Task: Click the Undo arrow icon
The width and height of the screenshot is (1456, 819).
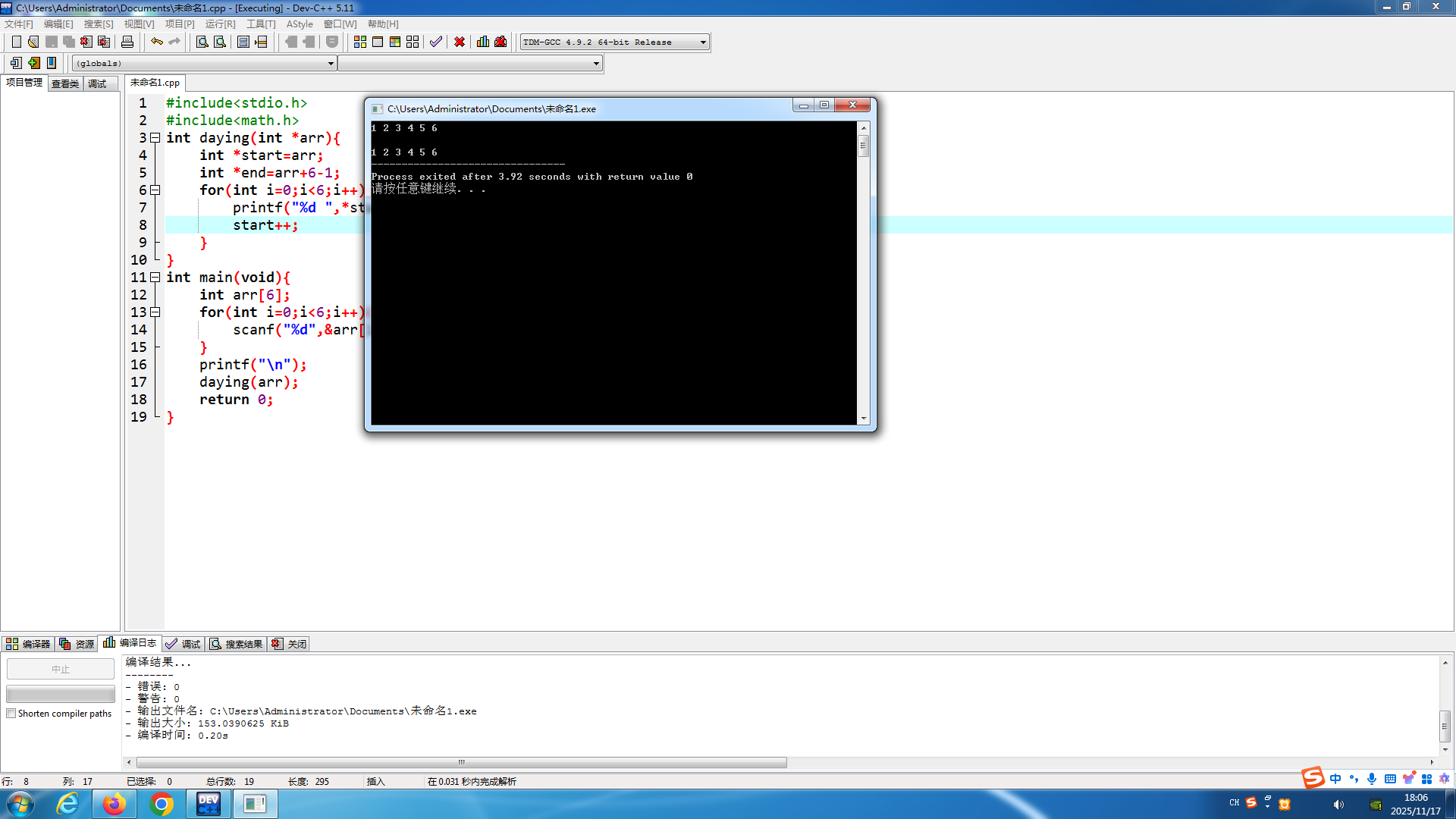Action: tap(157, 42)
